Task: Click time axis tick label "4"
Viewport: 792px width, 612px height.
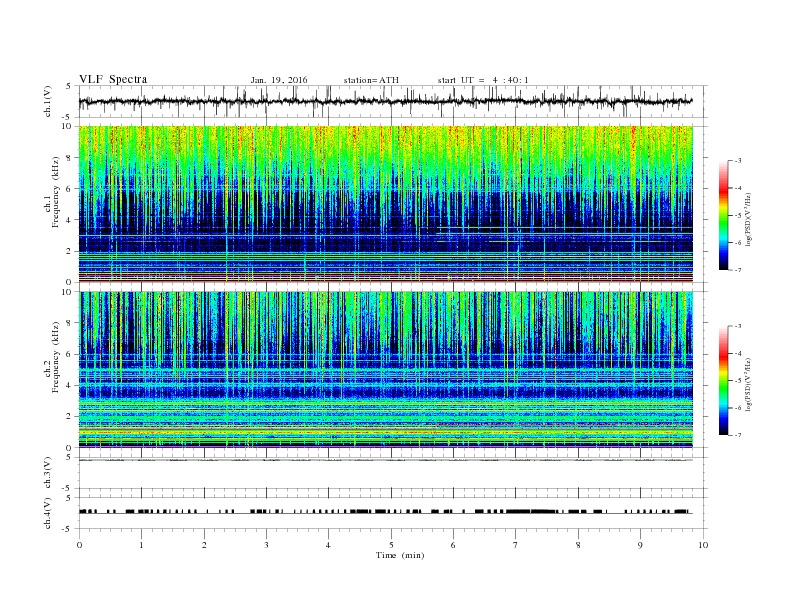Action: pos(329,545)
